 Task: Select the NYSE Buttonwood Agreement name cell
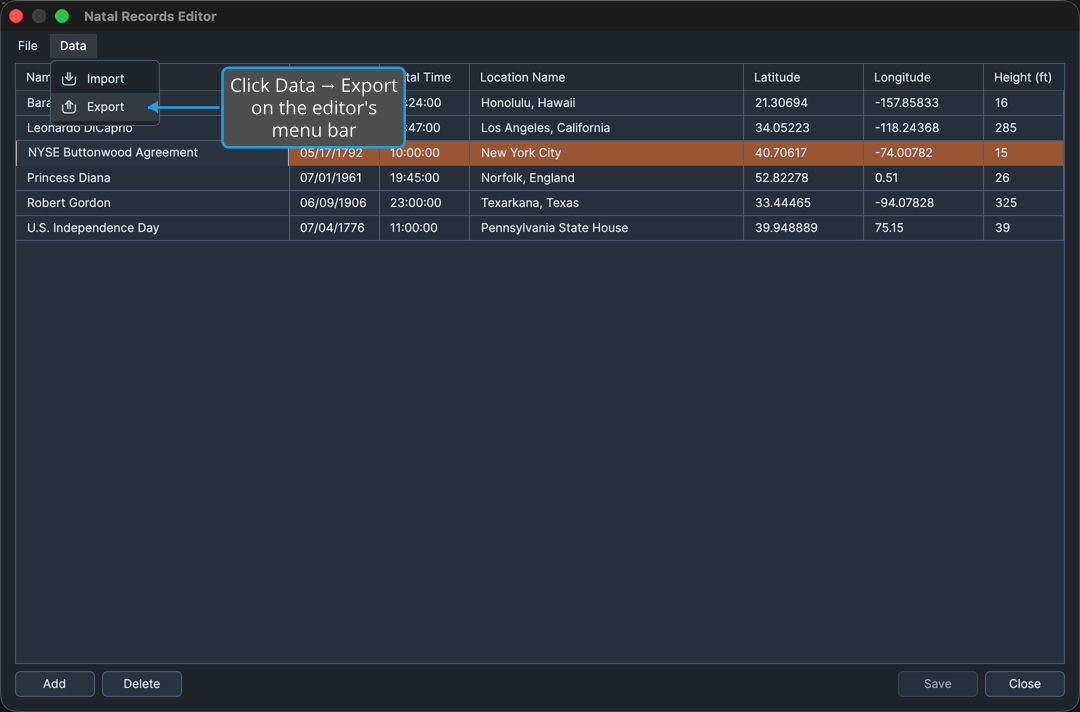coord(152,153)
